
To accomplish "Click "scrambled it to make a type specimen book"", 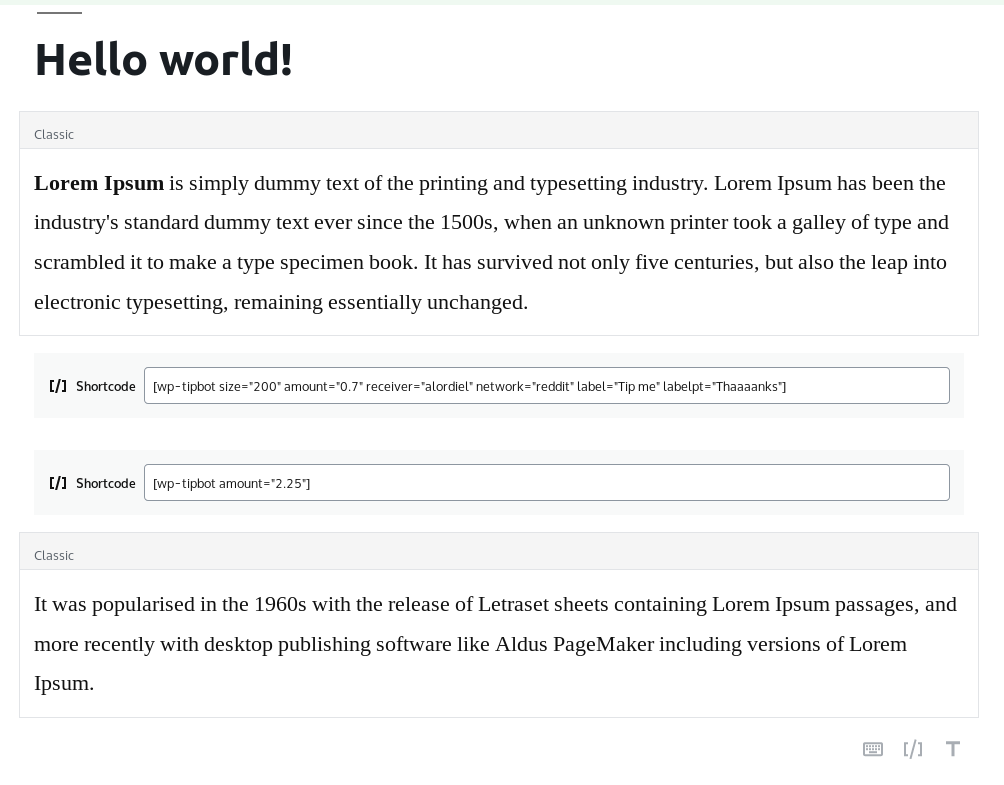I will point(225,262).
